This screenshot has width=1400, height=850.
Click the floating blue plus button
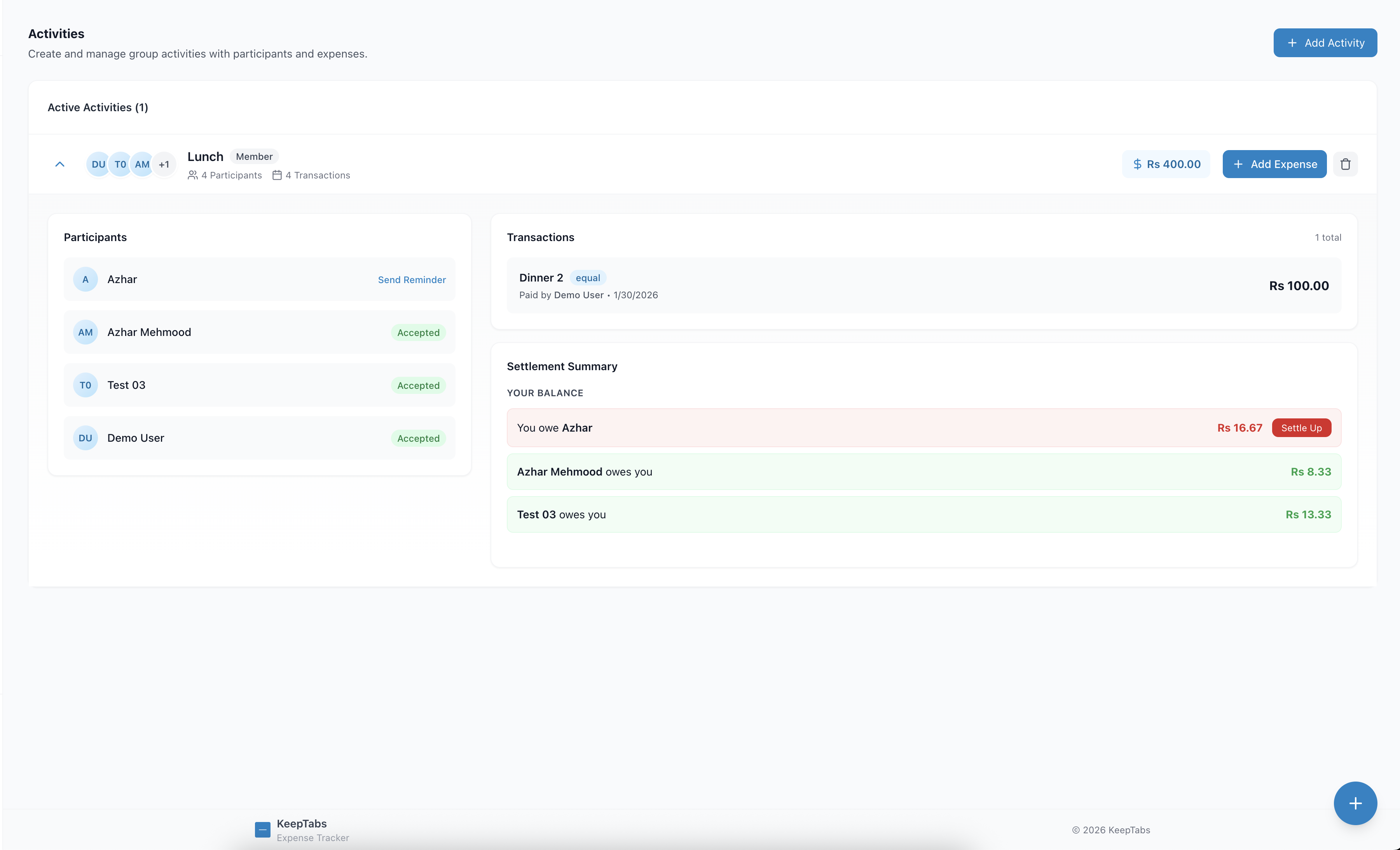click(x=1355, y=803)
